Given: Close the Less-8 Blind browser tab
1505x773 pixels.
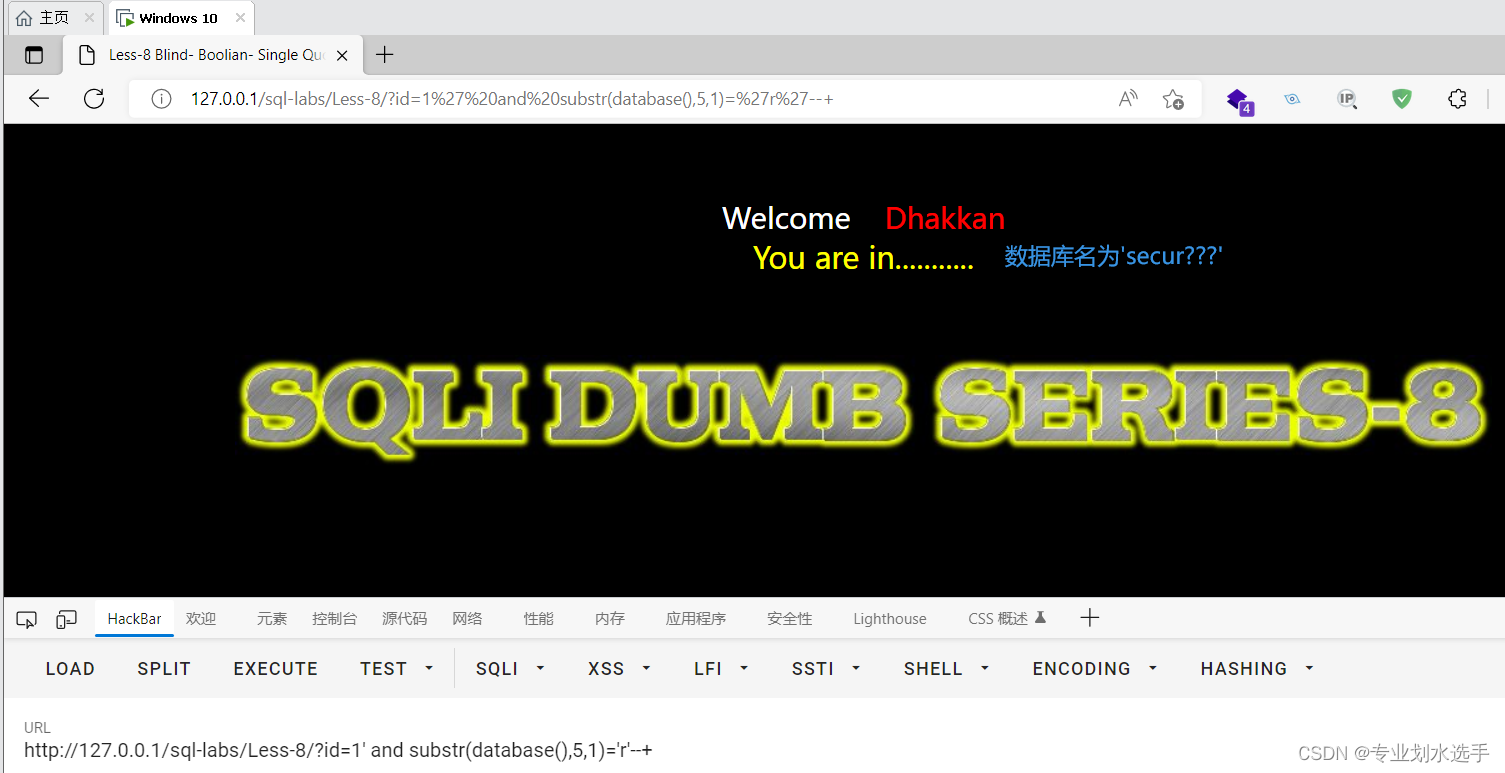Looking at the screenshot, I should [342, 55].
